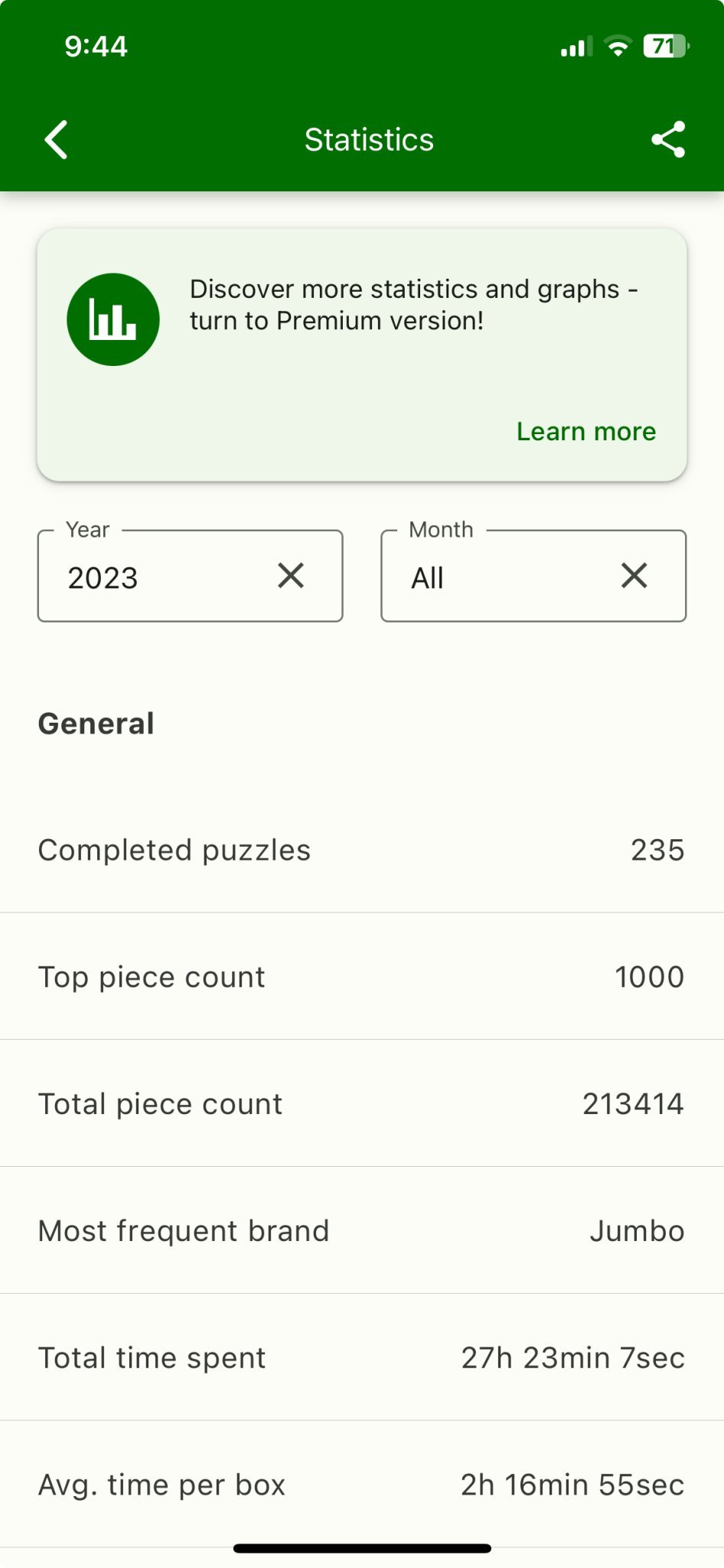Tap the battery indicator in status bar

pos(666,47)
